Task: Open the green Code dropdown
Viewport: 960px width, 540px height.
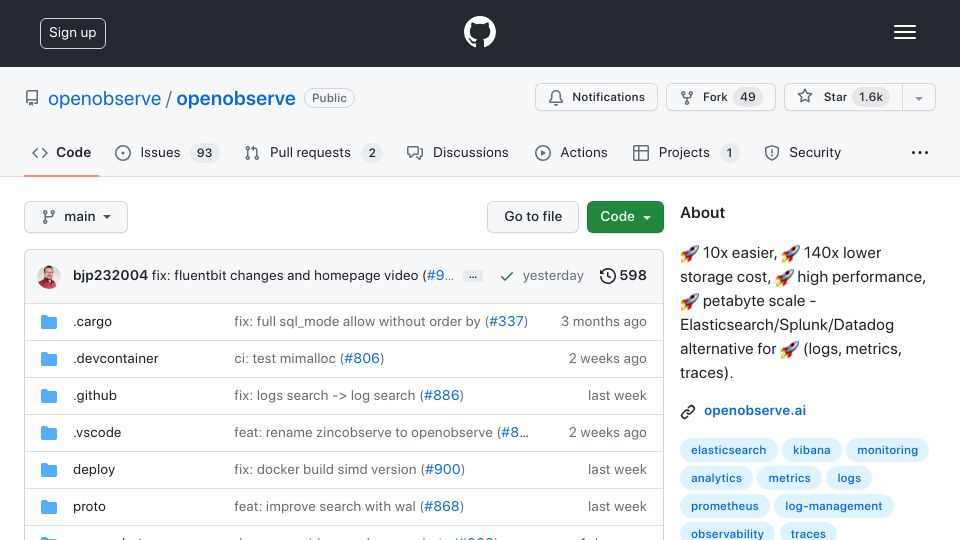Action: [x=625, y=217]
